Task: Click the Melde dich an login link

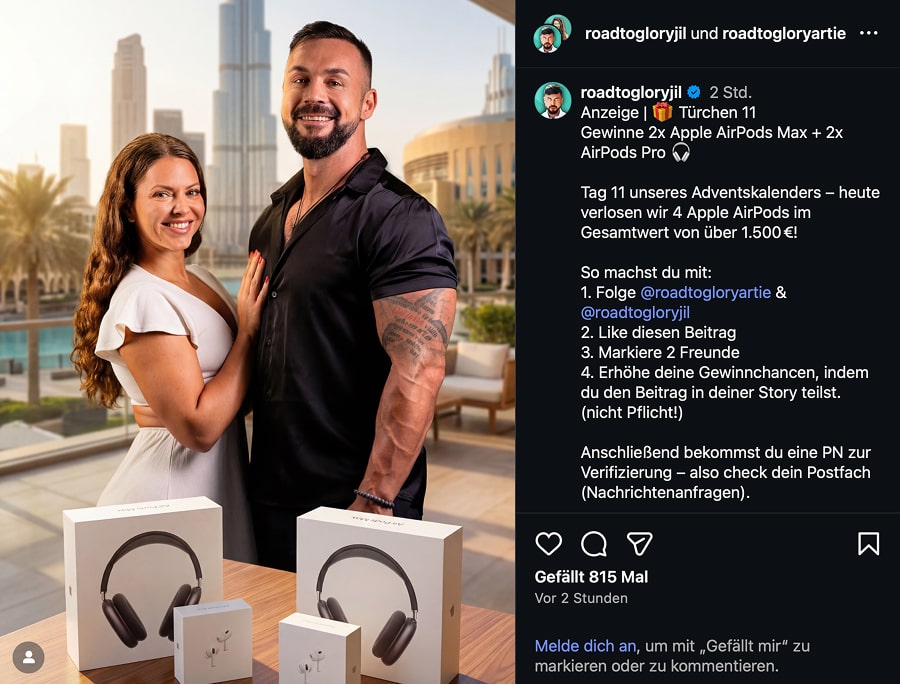Action: 585,646
